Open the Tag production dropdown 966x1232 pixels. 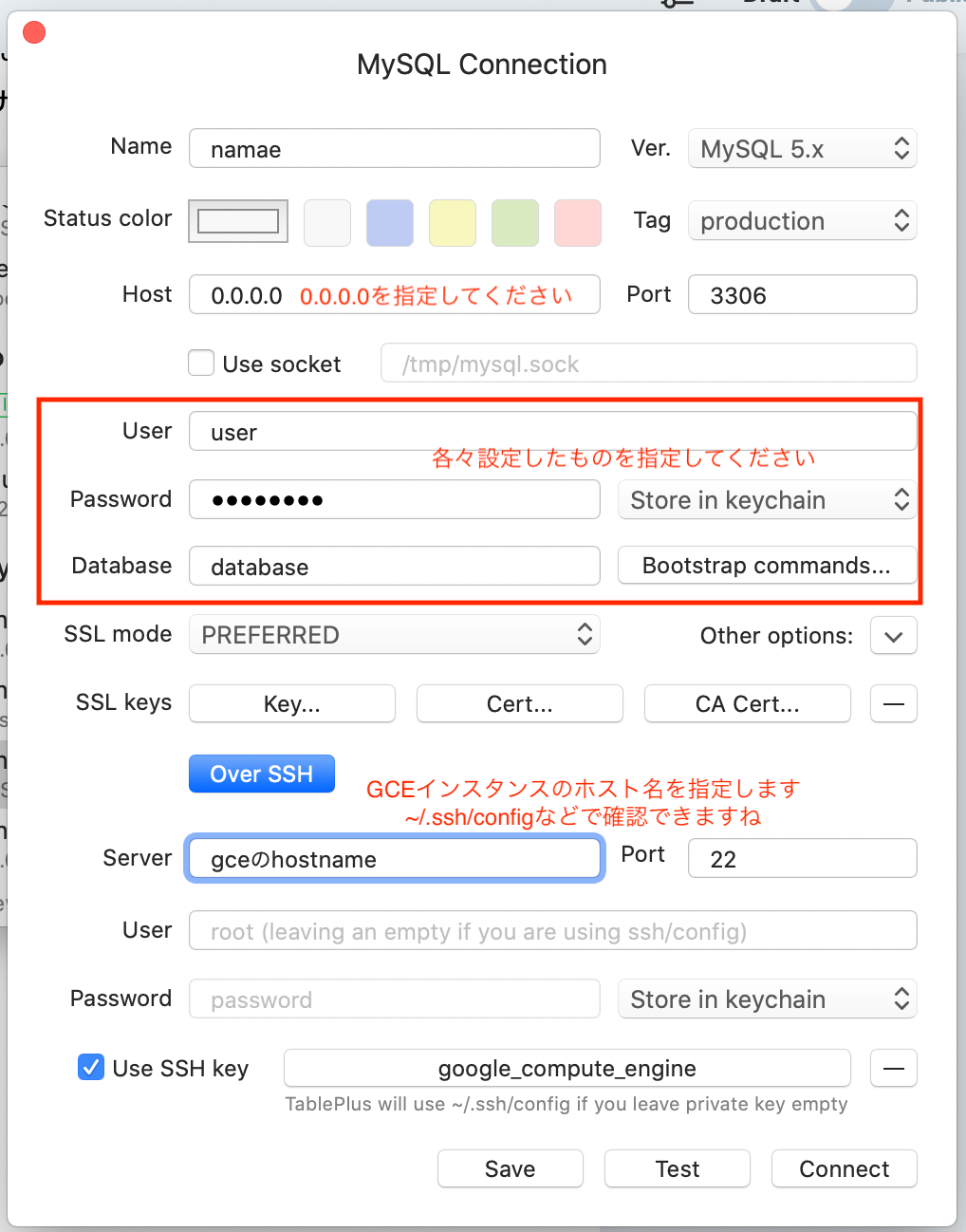point(802,221)
